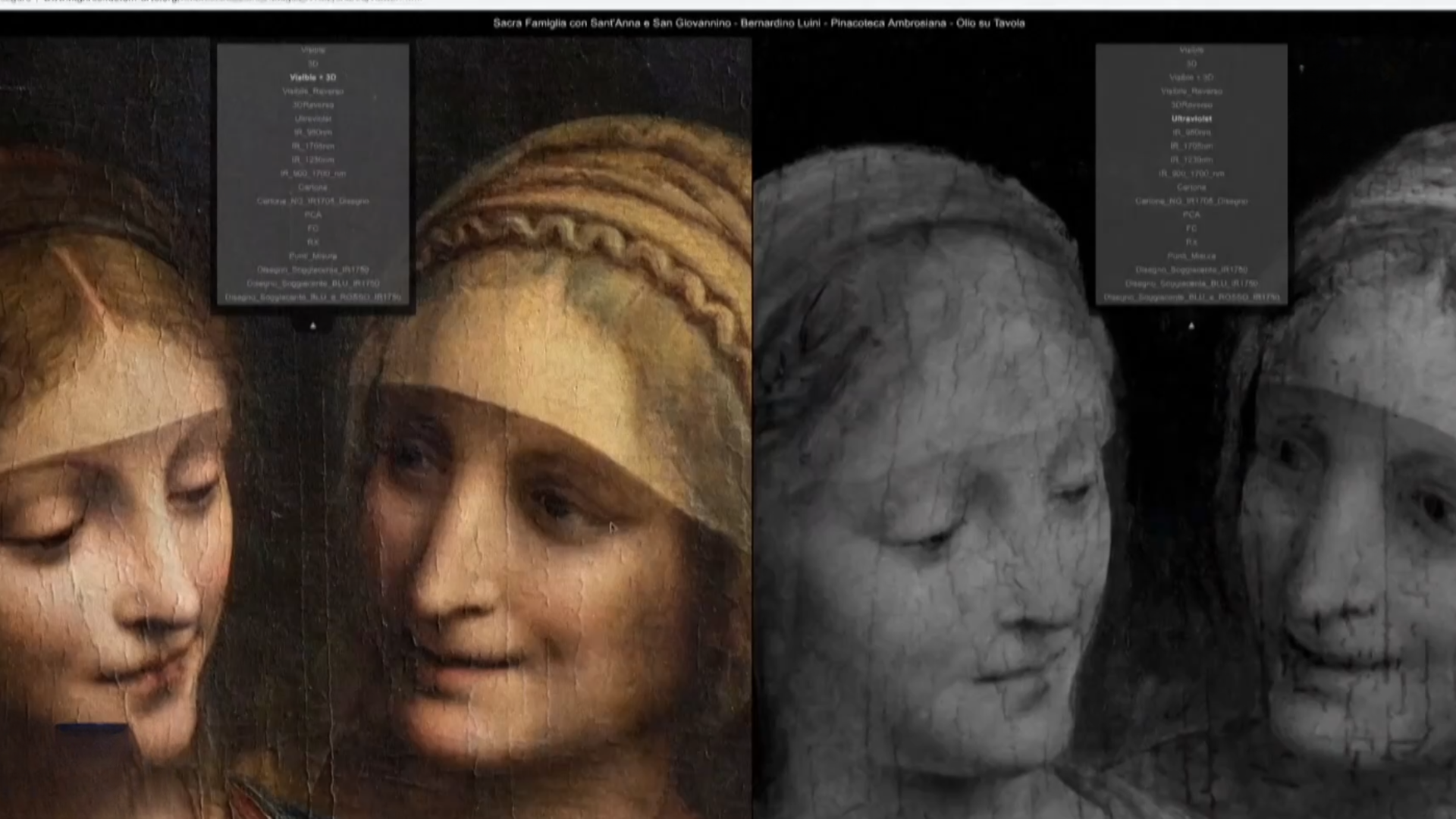This screenshot has height=819, width=1456.
Task: Choose Visible at top of right list
Action: point(1191,50)
